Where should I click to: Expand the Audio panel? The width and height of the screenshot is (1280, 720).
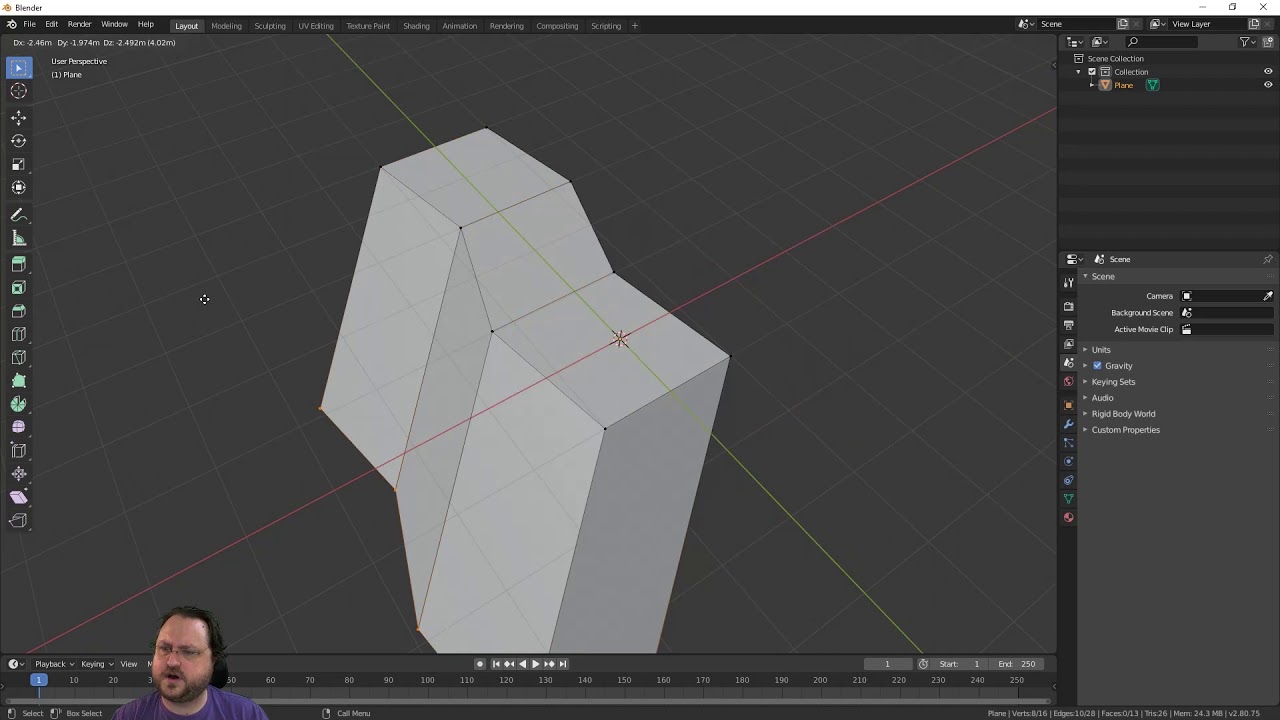click(1102, 398)
